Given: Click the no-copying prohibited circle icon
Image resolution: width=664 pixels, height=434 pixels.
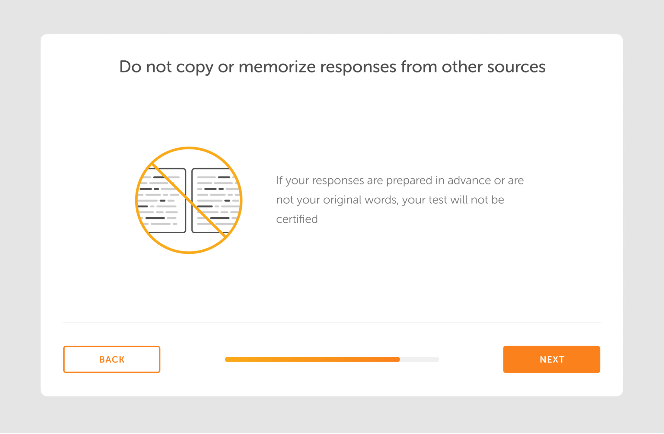Looking at the screenshot, I should pos(189,200).
